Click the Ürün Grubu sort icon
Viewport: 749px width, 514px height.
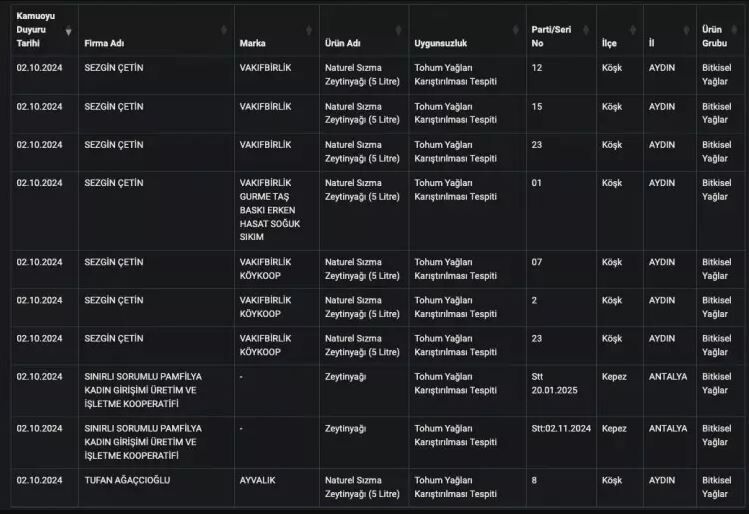(x=738, y=31)
